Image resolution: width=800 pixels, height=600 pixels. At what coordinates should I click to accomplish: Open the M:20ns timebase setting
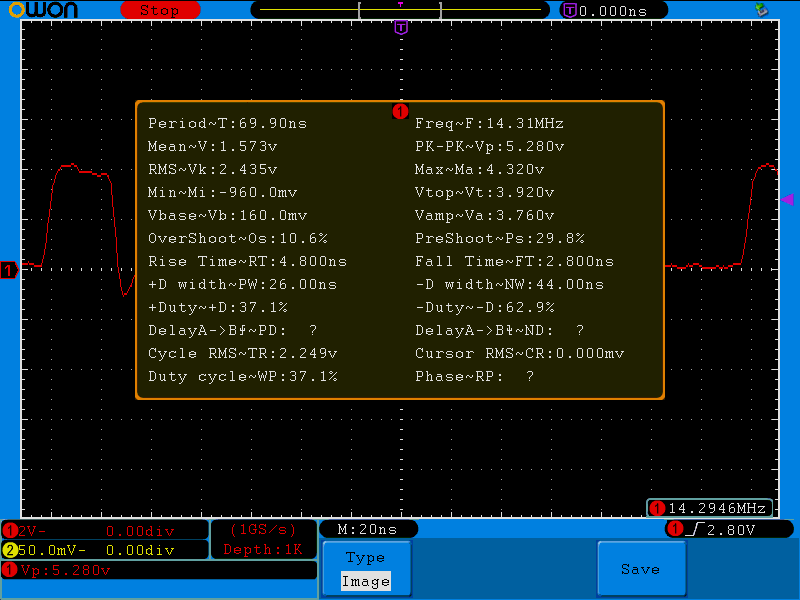point(367,529)
